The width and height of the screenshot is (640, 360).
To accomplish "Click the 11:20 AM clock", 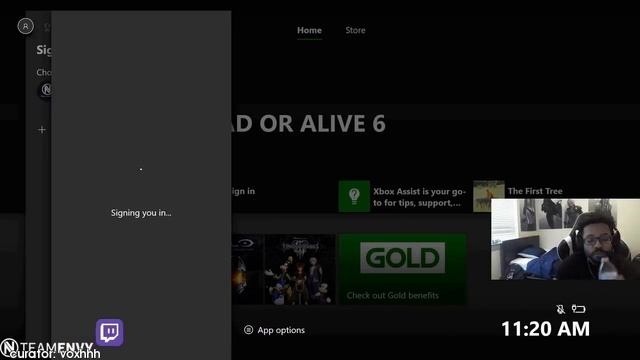I will [x=545, y=329].
